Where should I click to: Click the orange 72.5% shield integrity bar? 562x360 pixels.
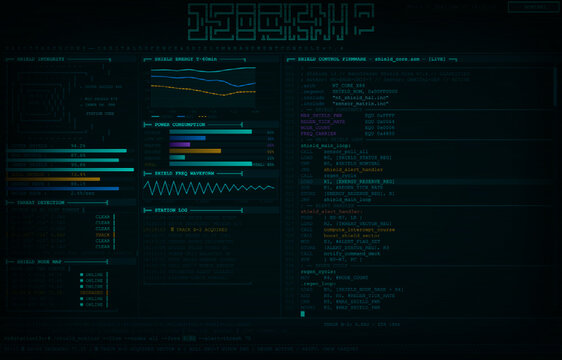point(53,179)
